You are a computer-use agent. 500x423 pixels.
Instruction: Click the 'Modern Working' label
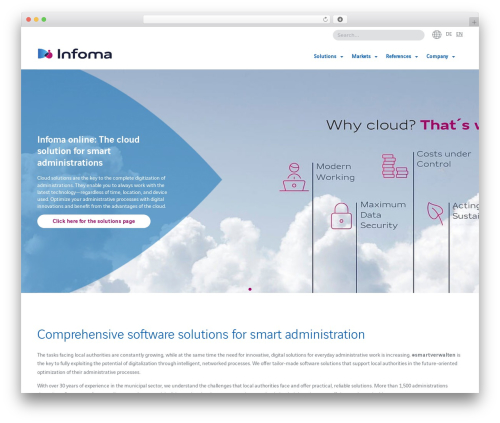pos(335,172)
